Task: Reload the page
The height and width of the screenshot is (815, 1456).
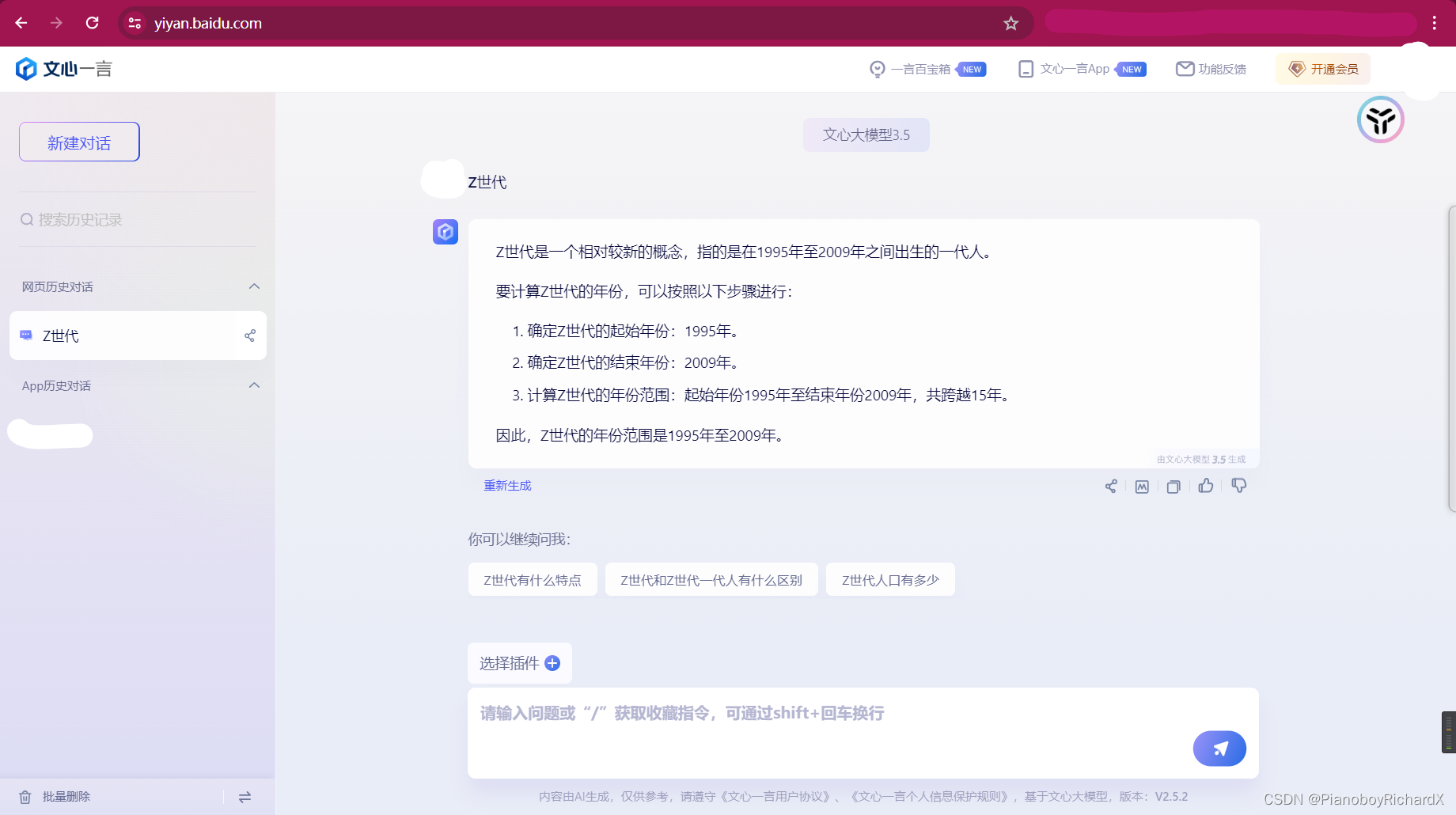Action: (92, 23)
